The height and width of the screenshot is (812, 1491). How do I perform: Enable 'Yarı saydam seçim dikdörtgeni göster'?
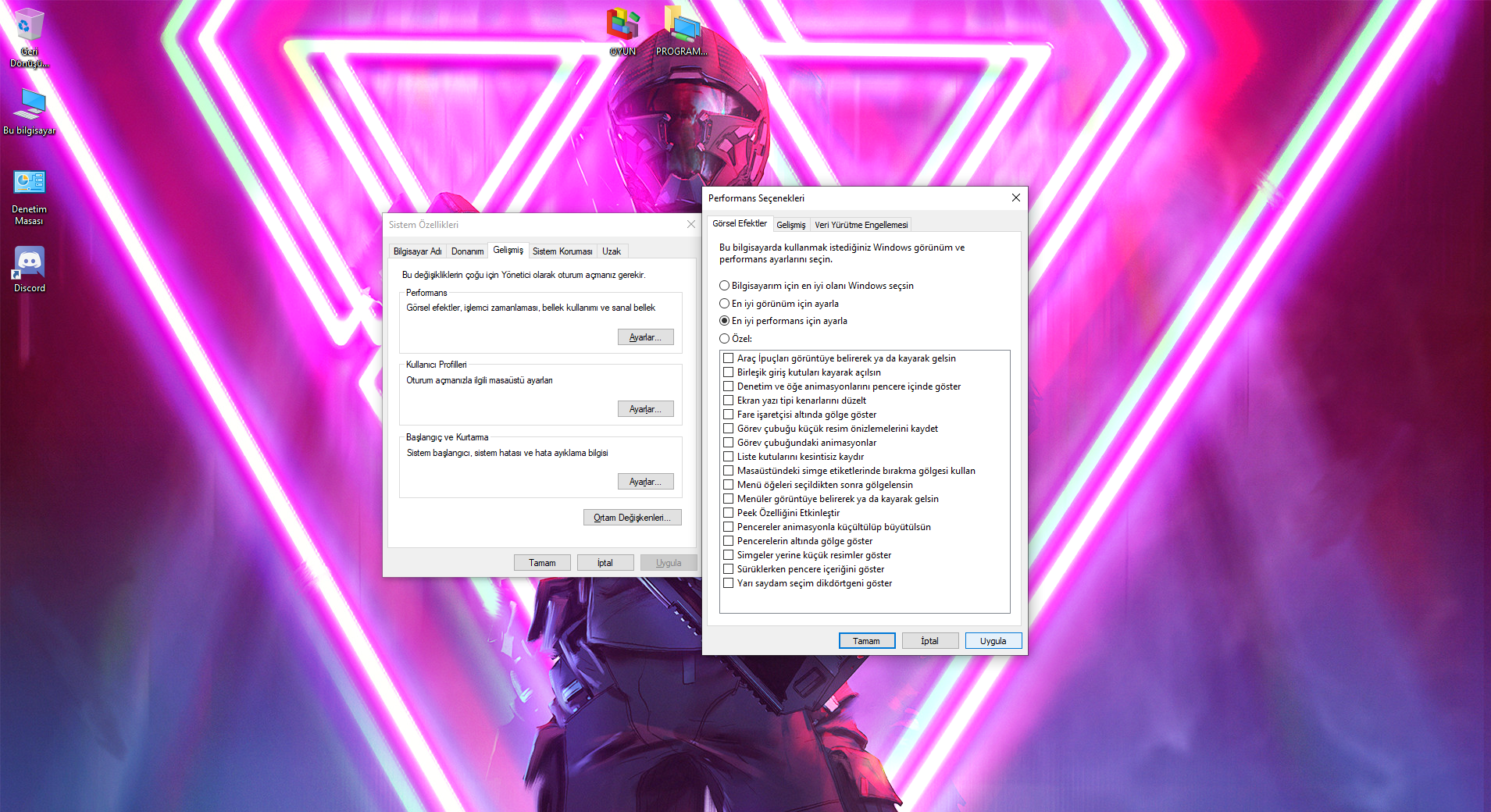[728, 583]
